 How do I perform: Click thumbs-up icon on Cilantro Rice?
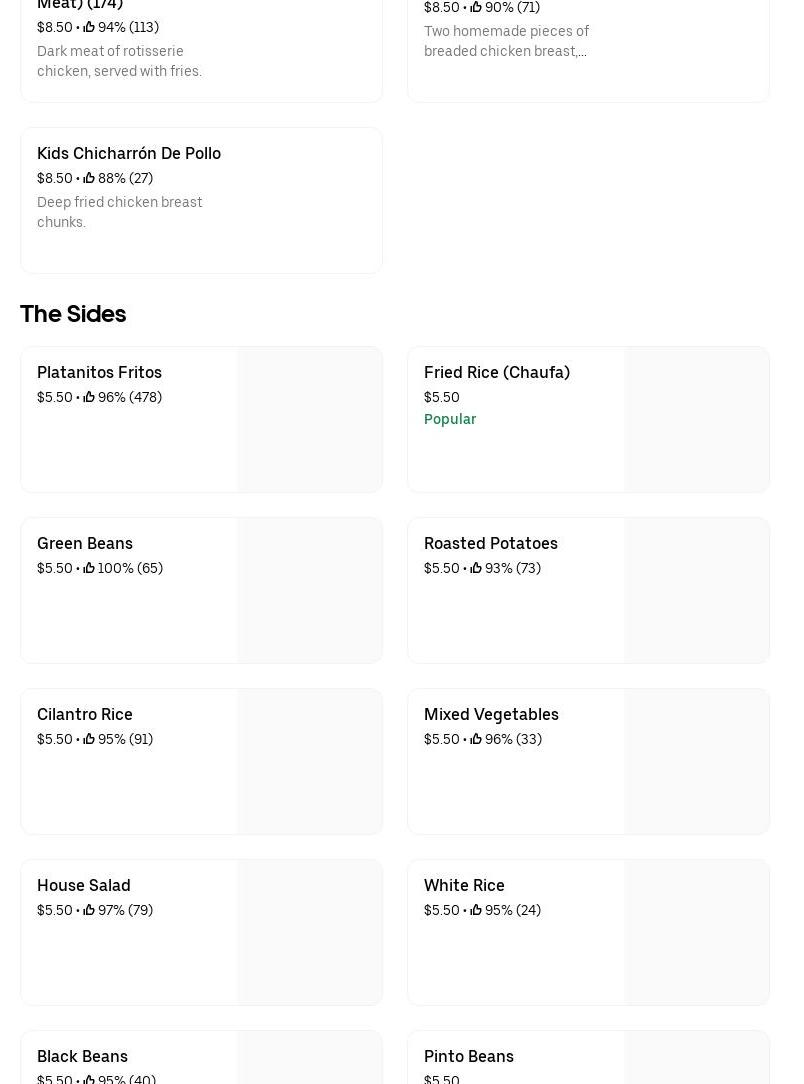click(89, 739)
